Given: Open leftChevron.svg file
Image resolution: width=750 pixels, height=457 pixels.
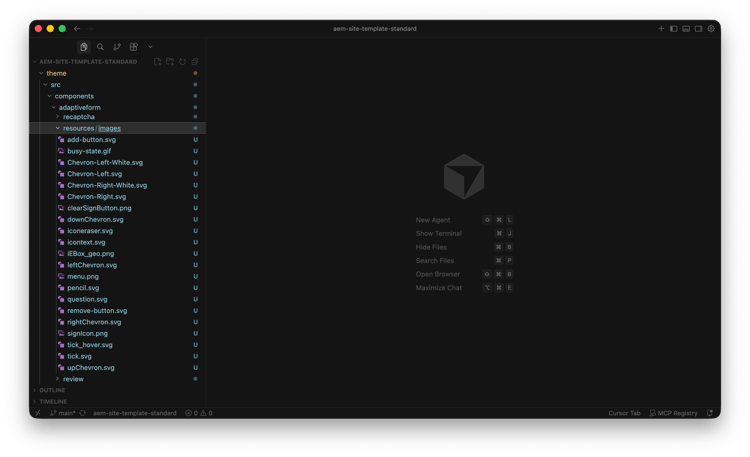Looking at the screenshot, I should (92, 265).
